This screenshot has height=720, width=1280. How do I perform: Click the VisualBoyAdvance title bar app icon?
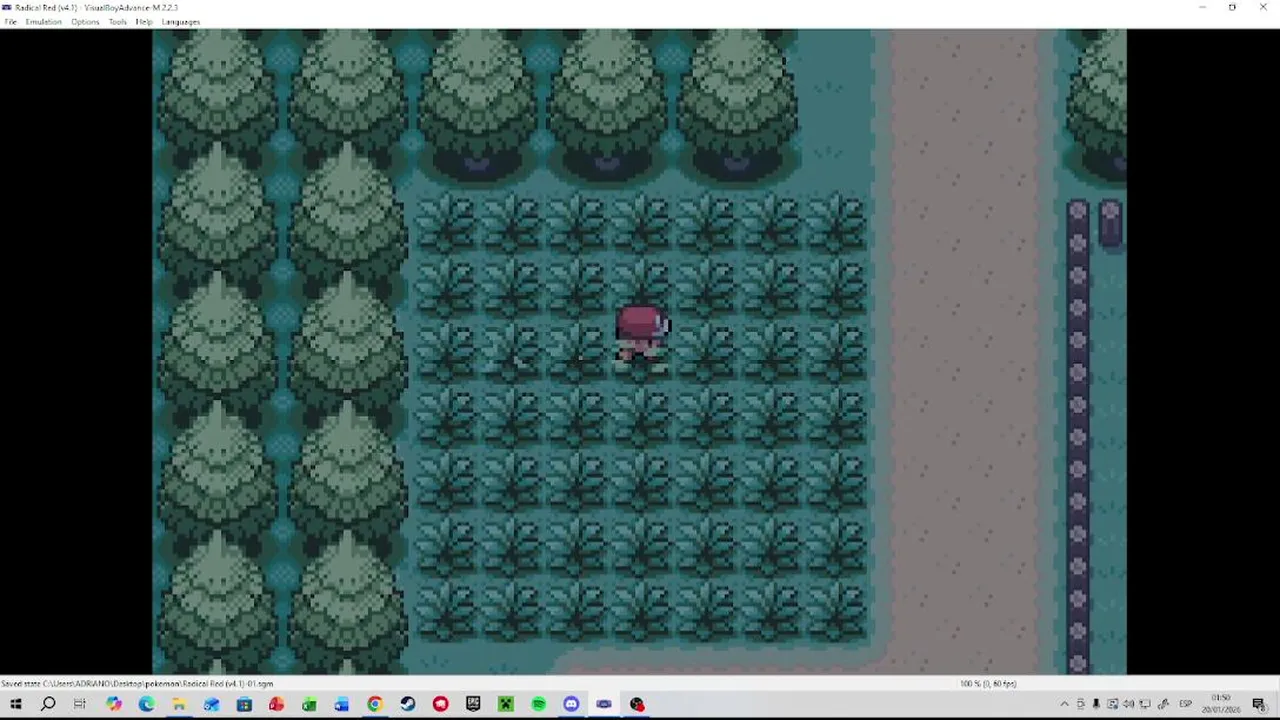click(x=7, y=7)
